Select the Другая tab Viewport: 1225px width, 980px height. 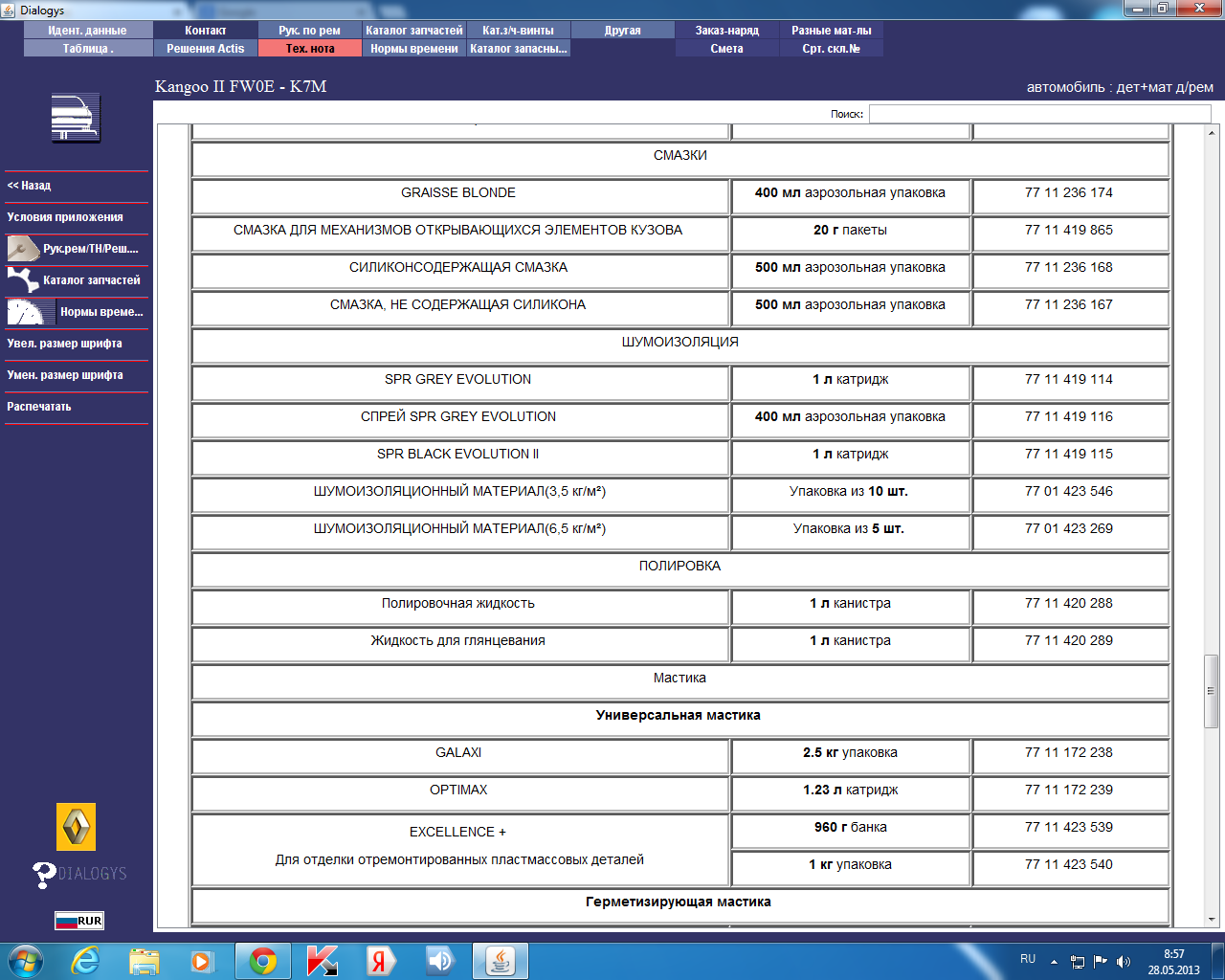(623, 31)
